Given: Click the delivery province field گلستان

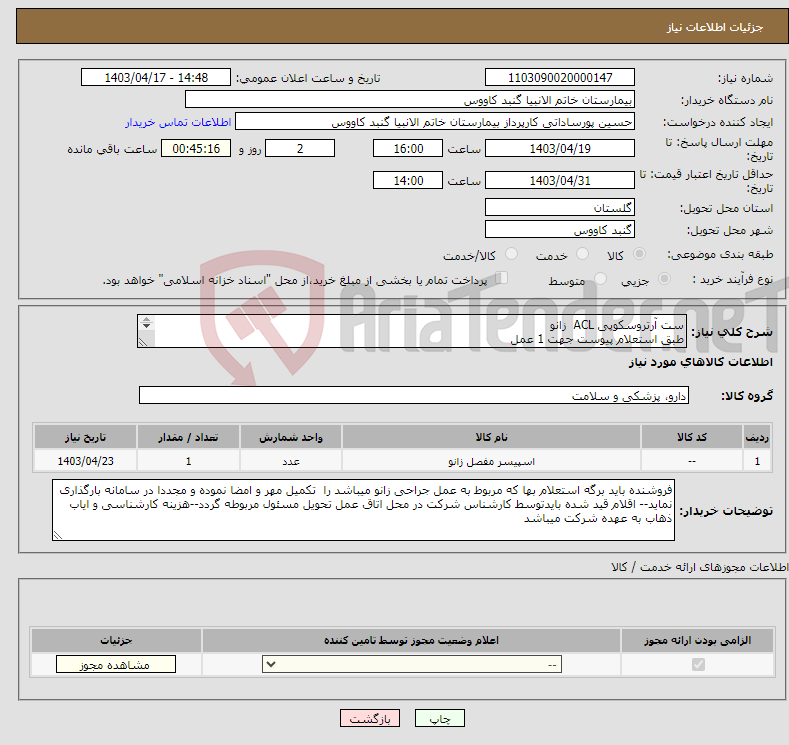Looking at the screenshot, I should point(560,207).
